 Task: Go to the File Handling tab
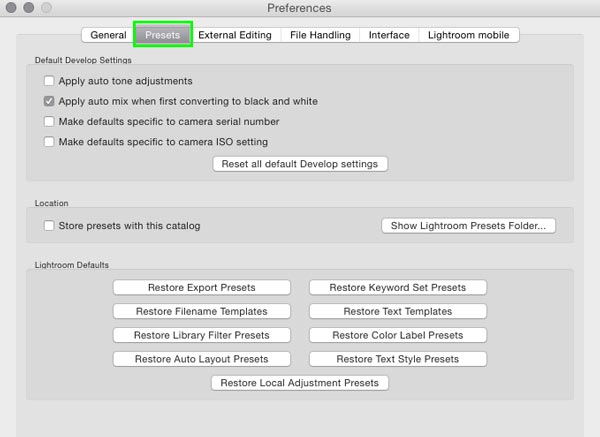[x=320, y=35]
